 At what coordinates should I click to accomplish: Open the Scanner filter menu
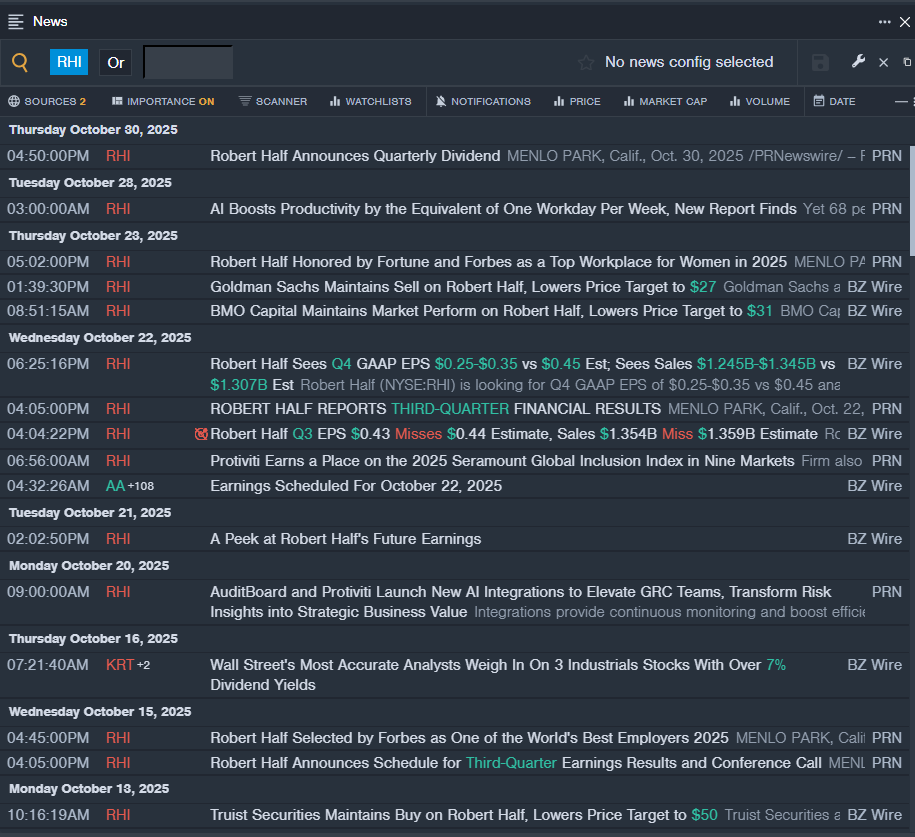click(x=273, y=101)
